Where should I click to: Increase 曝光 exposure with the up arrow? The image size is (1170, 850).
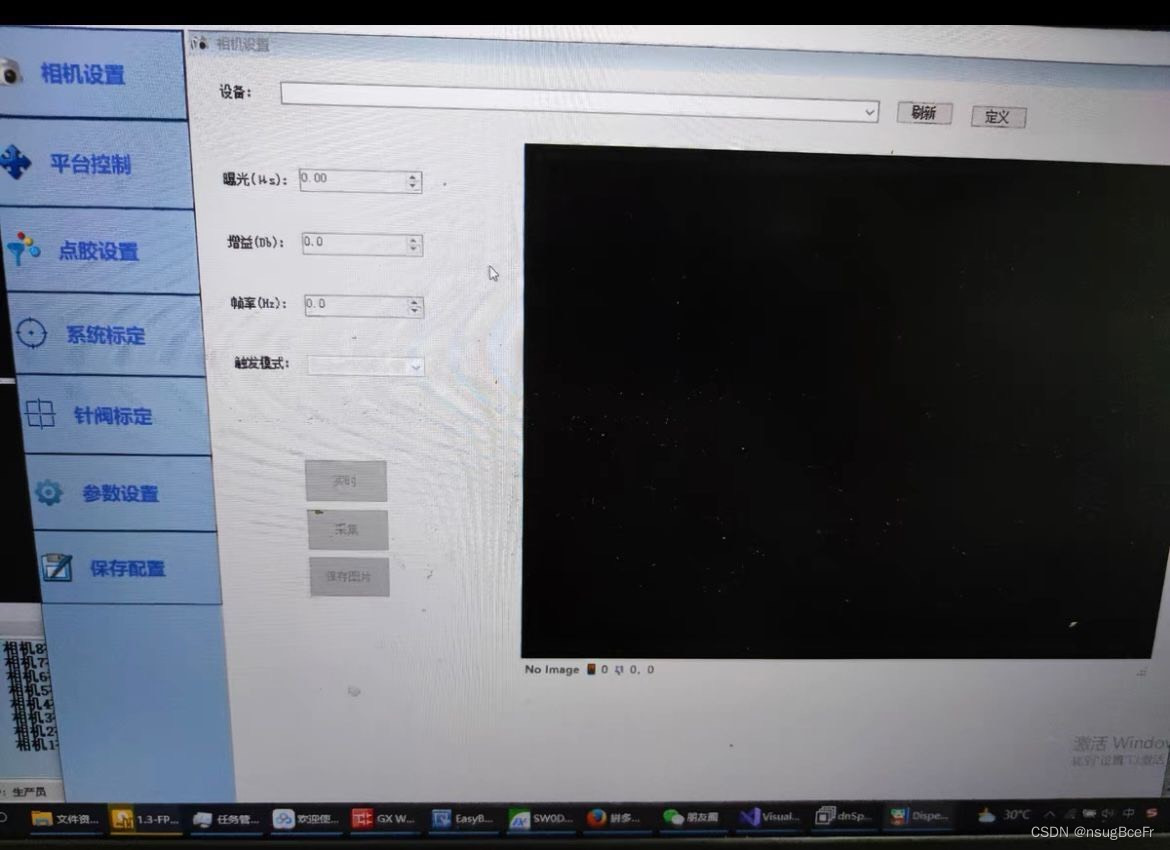pos(413,177)
